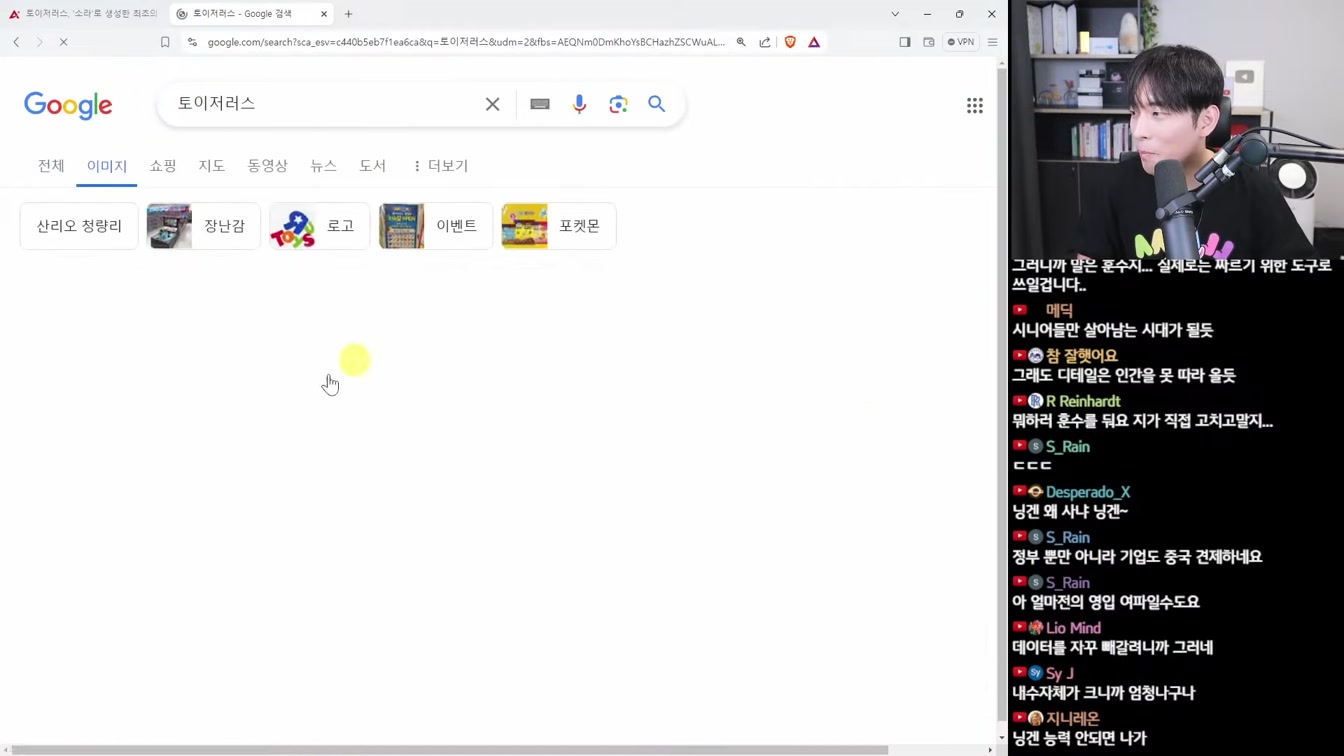This screenshot has width=1344, height=756.
Task: Click the blue magnifier search button
Action: click(x=656, y=104)
